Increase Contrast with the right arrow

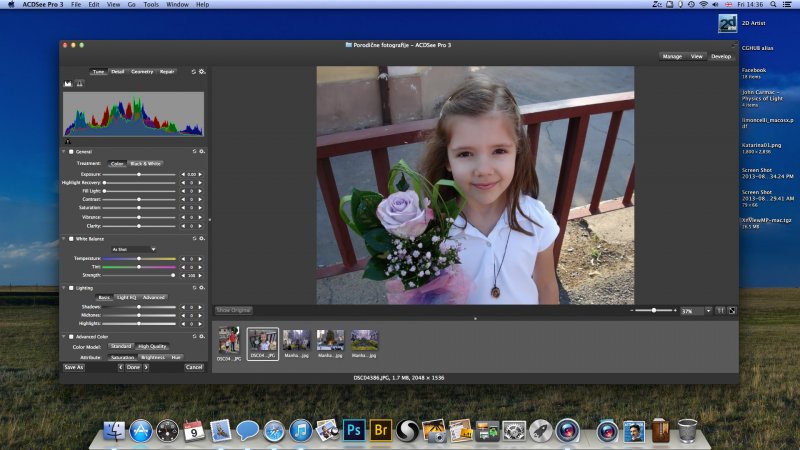click(x=201, y=199)
